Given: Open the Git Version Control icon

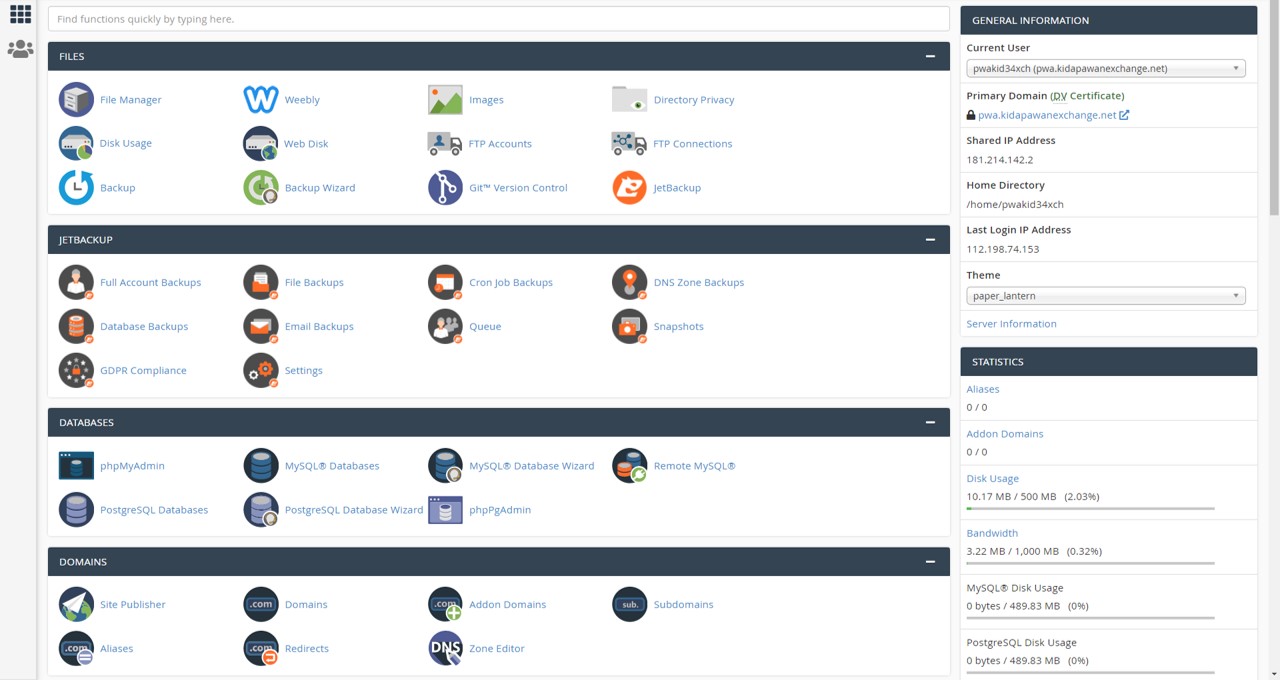Looking at the screenshot, I should point(445,188).
